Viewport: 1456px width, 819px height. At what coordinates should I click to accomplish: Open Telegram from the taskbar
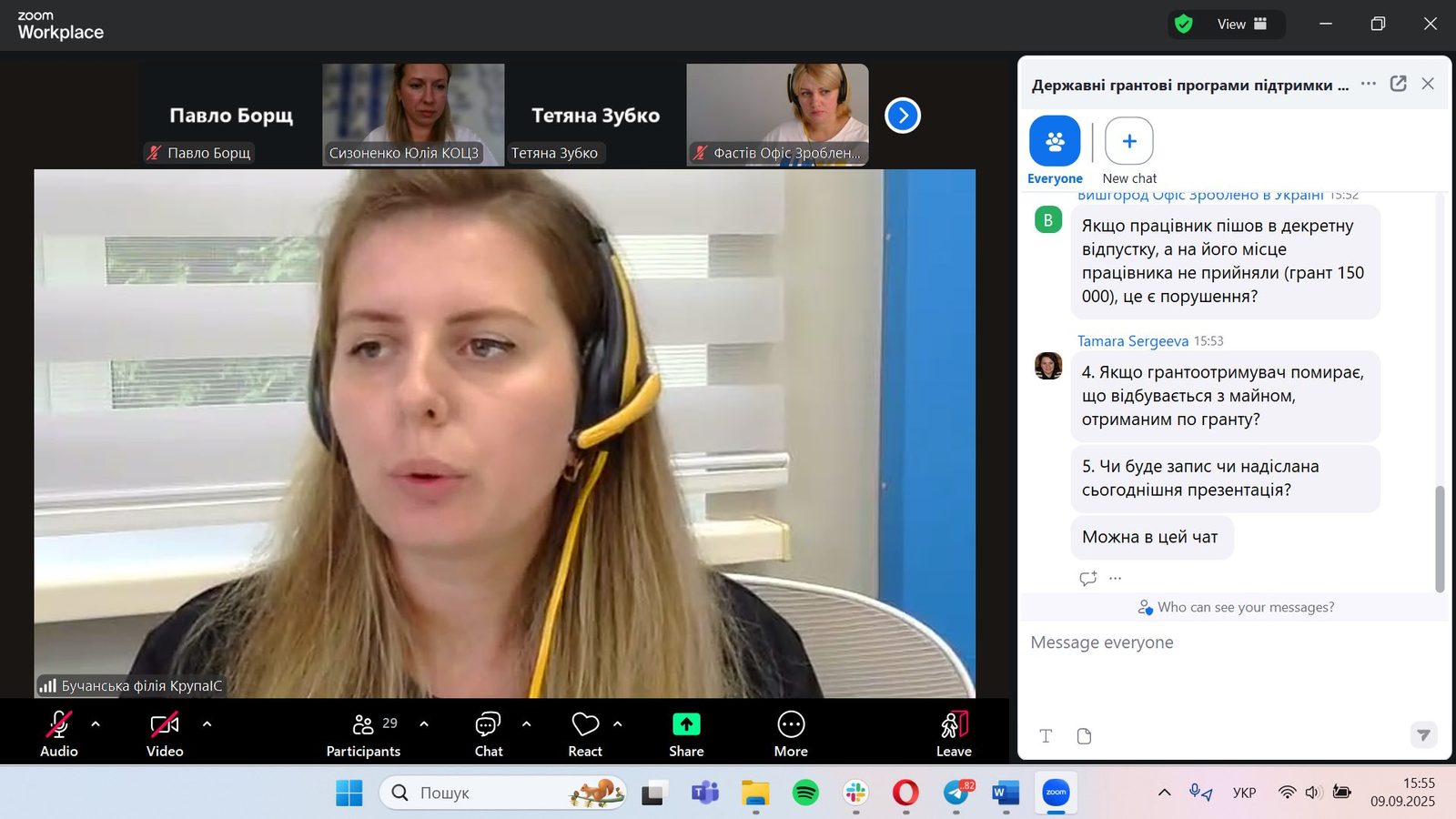click(956, 793)
